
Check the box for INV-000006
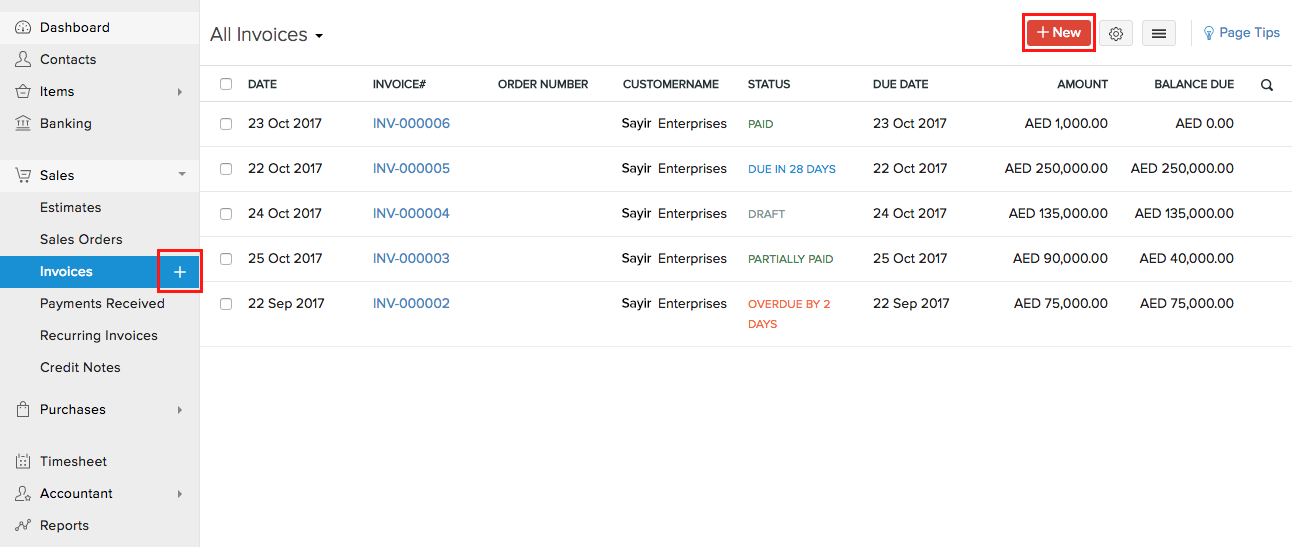point(226,124)
